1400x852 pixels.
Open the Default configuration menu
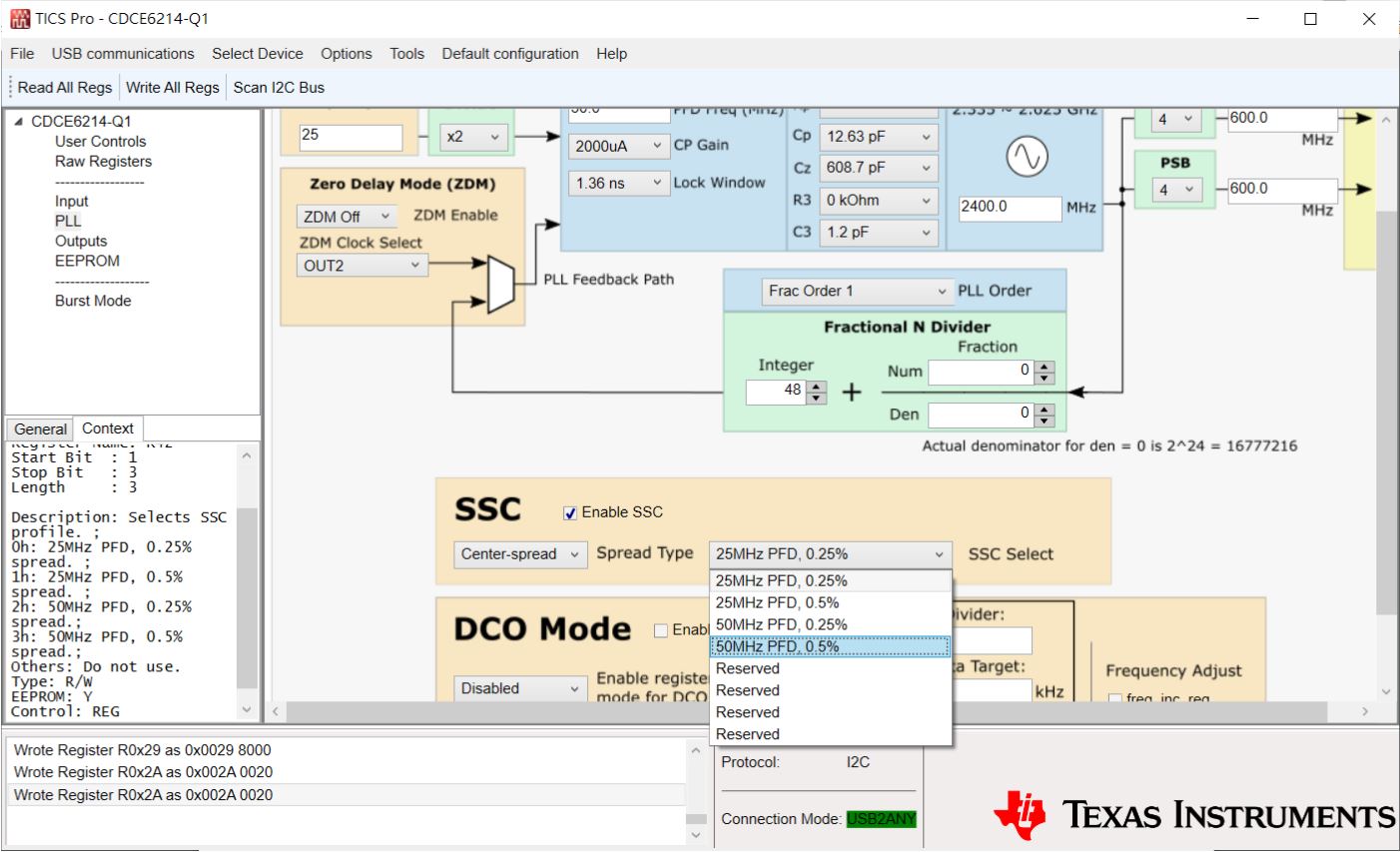click(x=510, y=54)
